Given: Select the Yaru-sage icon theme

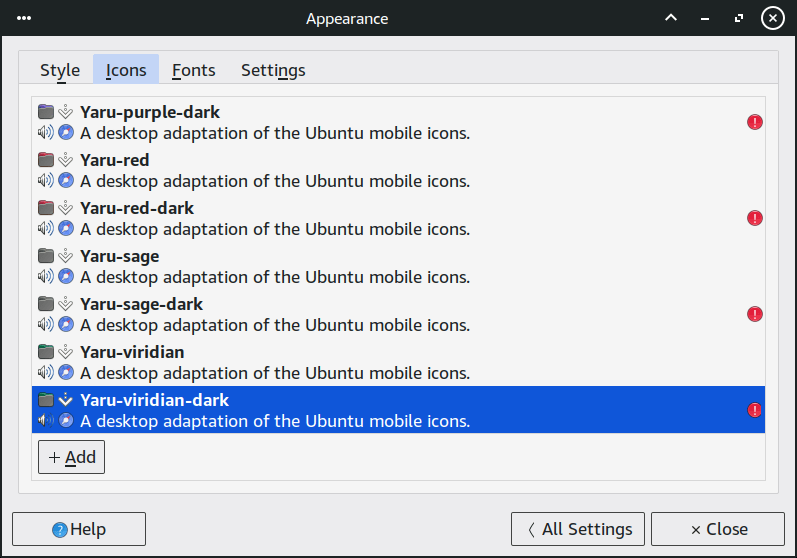Looking at the screenshot, I should 300,266.
